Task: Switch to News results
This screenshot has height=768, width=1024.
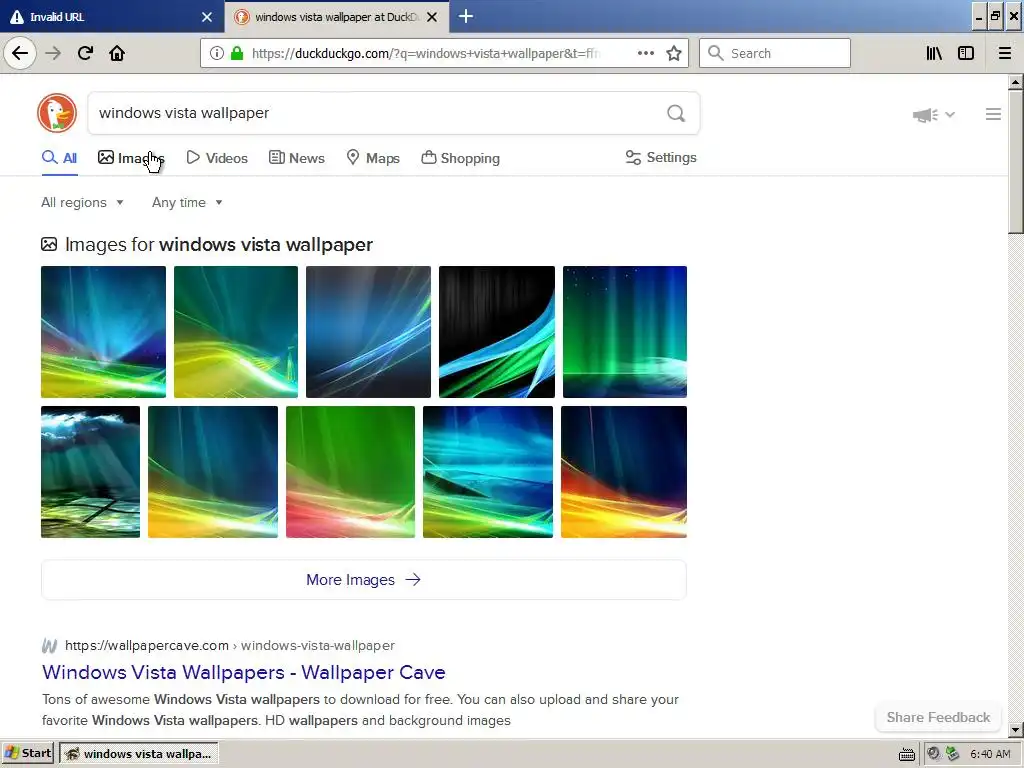Action: point(296,157)
